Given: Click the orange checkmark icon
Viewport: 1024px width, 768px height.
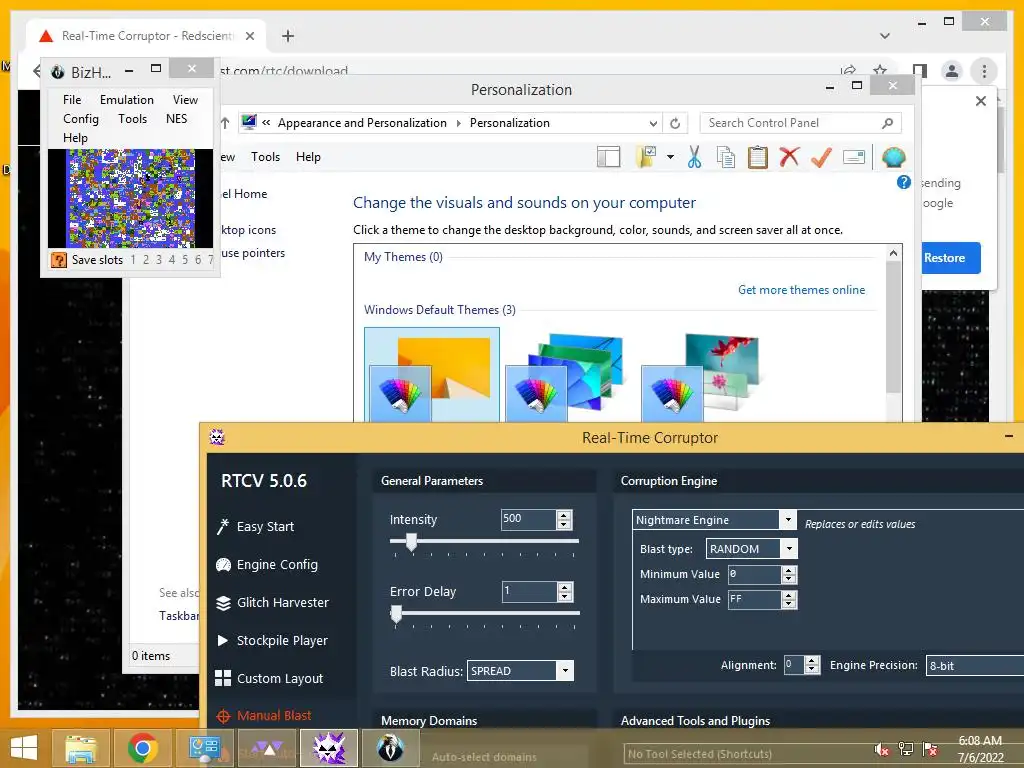Looking at the screenshot, I should point(821,157).
